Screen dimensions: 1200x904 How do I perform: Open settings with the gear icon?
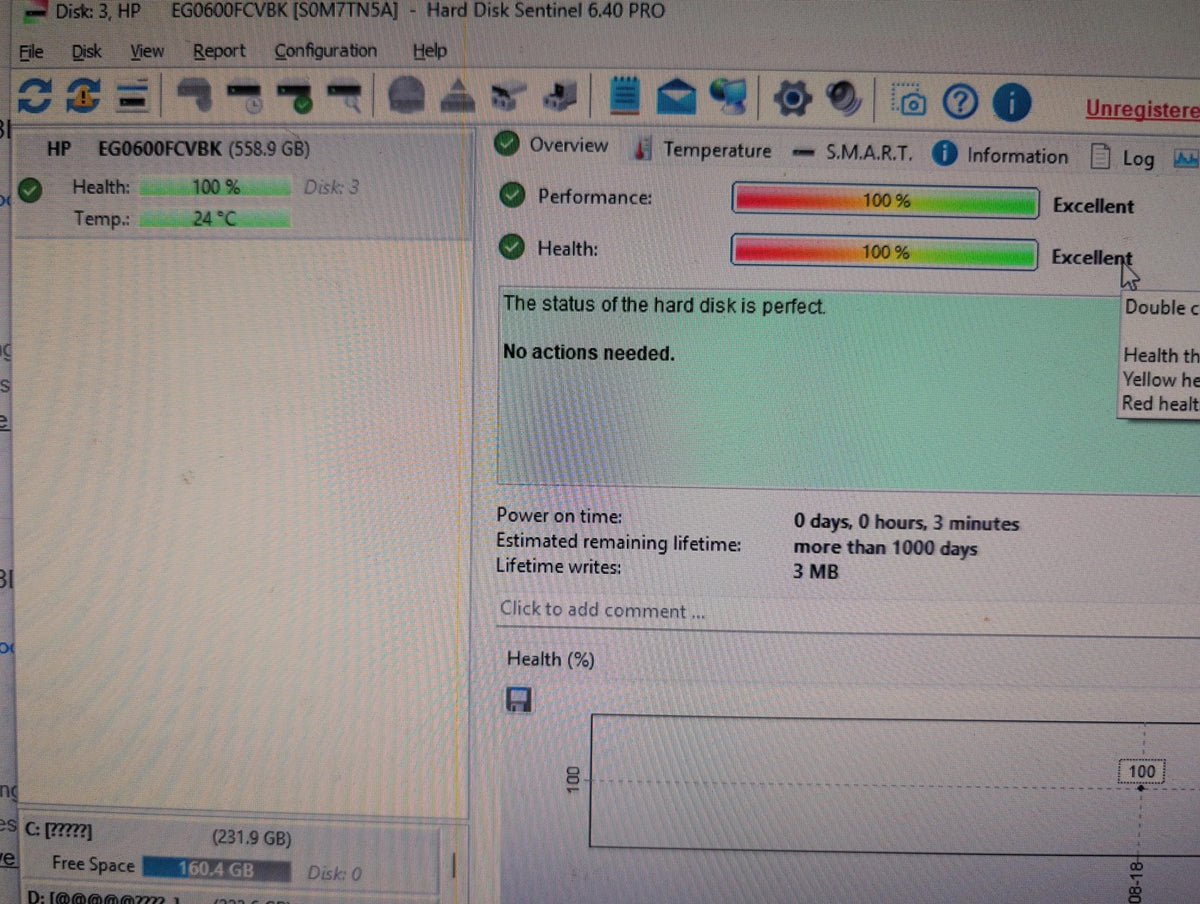click(x=794, y=99)
